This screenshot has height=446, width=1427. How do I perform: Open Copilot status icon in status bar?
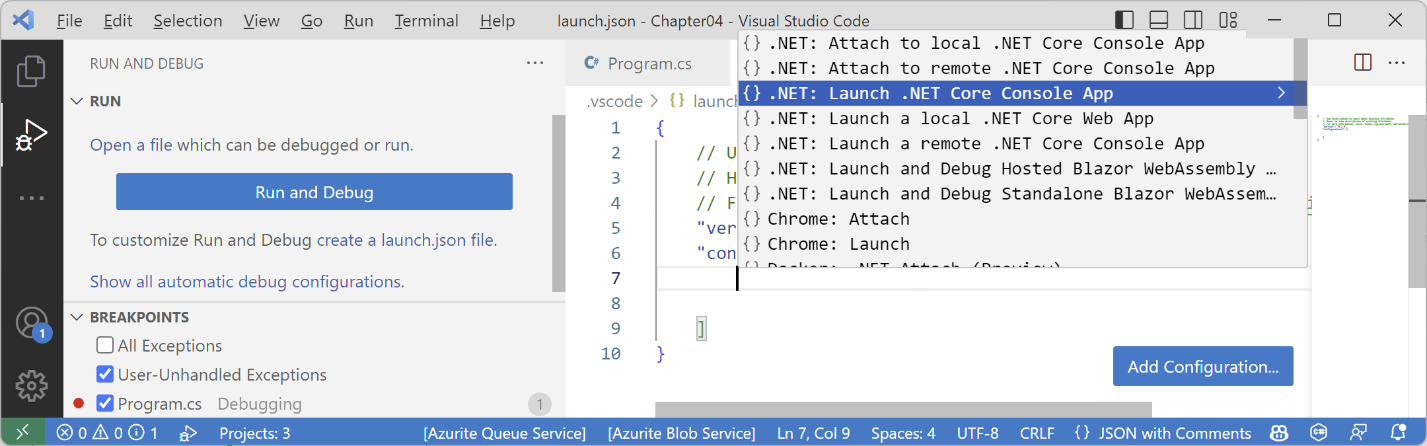(x=1278, y=433)
